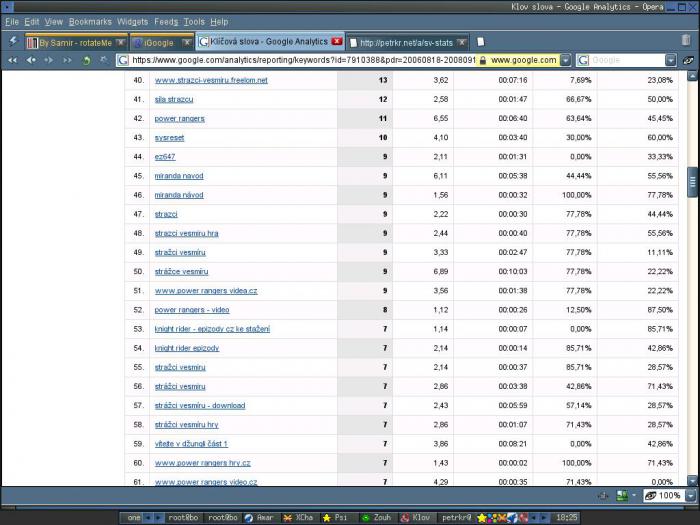This screenshot has width=700, height=525.
Task: Click yellow star tray icon in taskbar
Action: [482, 518]
